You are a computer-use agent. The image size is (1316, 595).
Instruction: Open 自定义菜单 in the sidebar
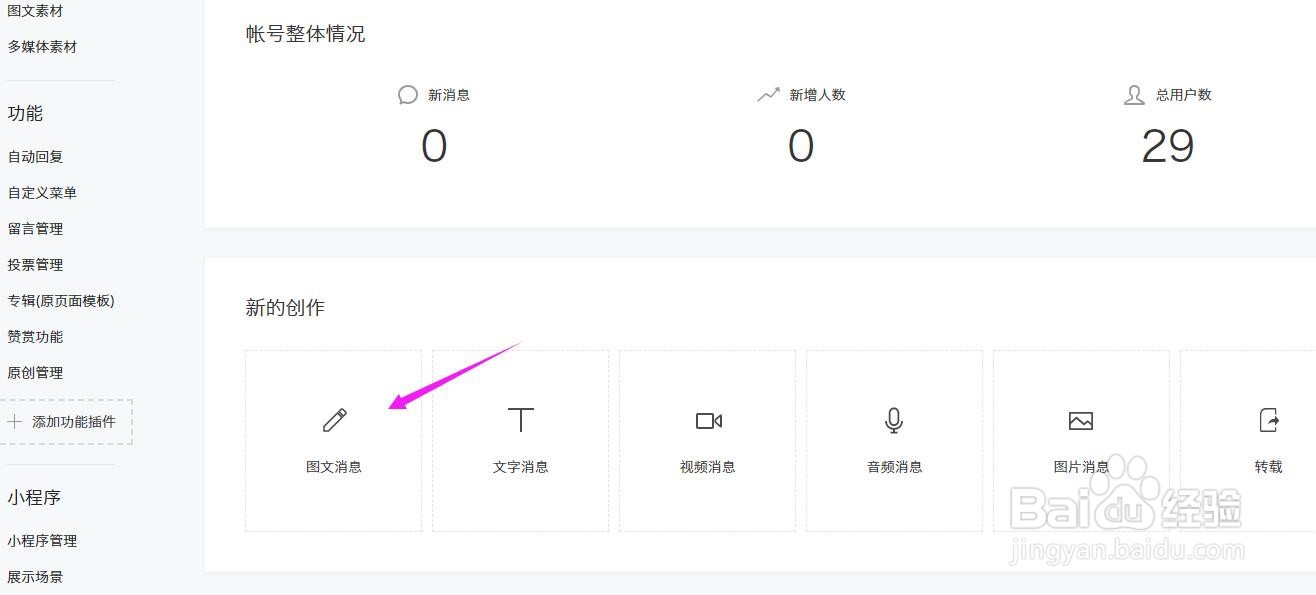[x=42, y=193]
